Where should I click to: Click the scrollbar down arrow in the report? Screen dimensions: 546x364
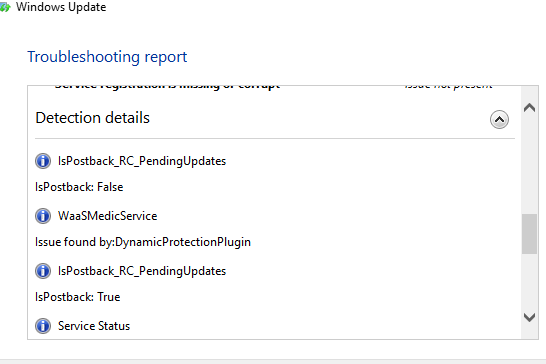pos(529,317)
